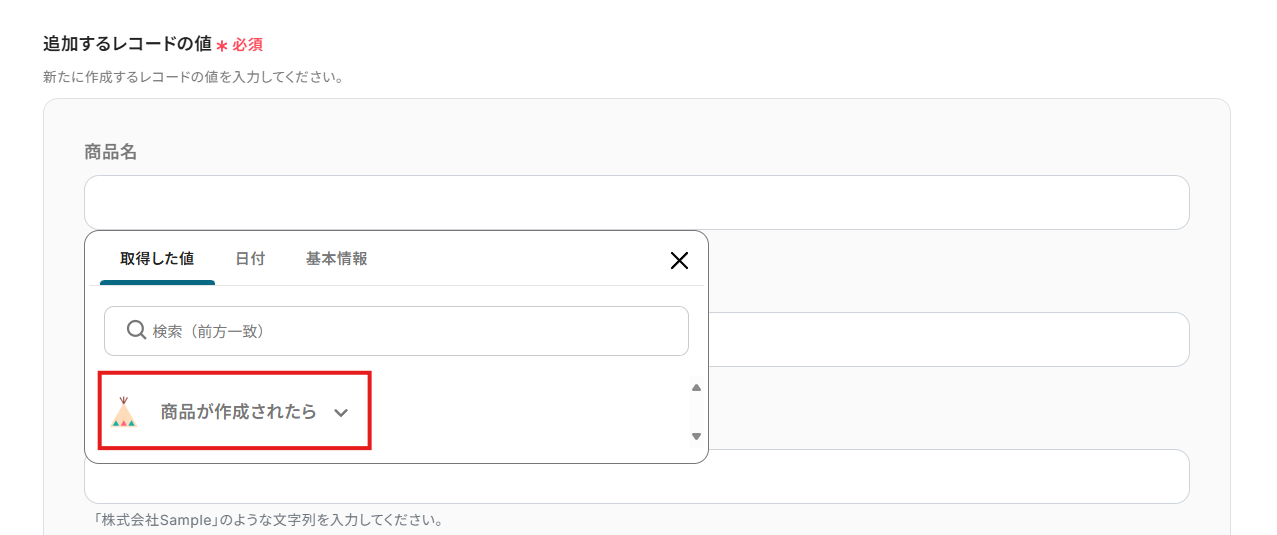1277x535 pixels.
Task: Expand the 商品が作成されたら chevron
Action: point(341,413)
